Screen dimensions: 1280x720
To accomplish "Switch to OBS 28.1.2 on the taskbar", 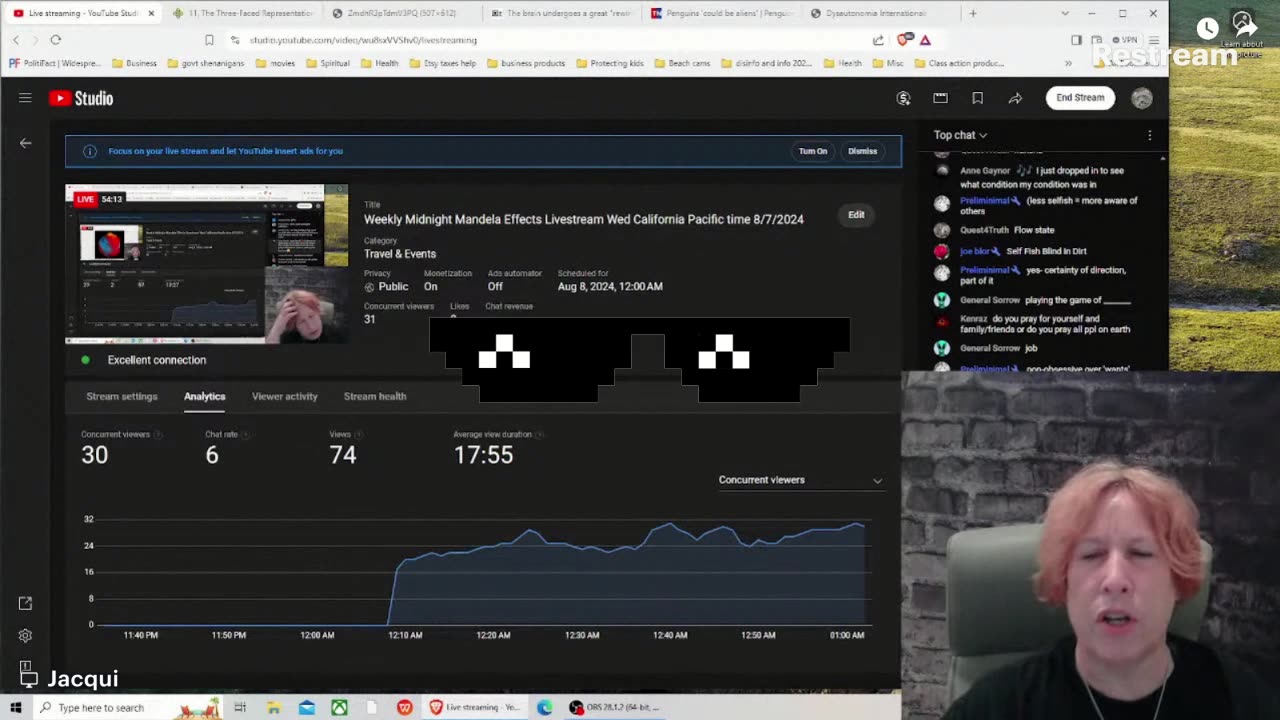I will click(x=614, y=707).
